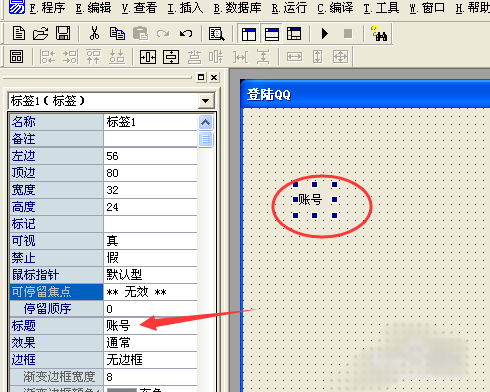This screenshot has height=392, width=490.
Task: Cut selection with the scissors icon
Action: [94, 34]
